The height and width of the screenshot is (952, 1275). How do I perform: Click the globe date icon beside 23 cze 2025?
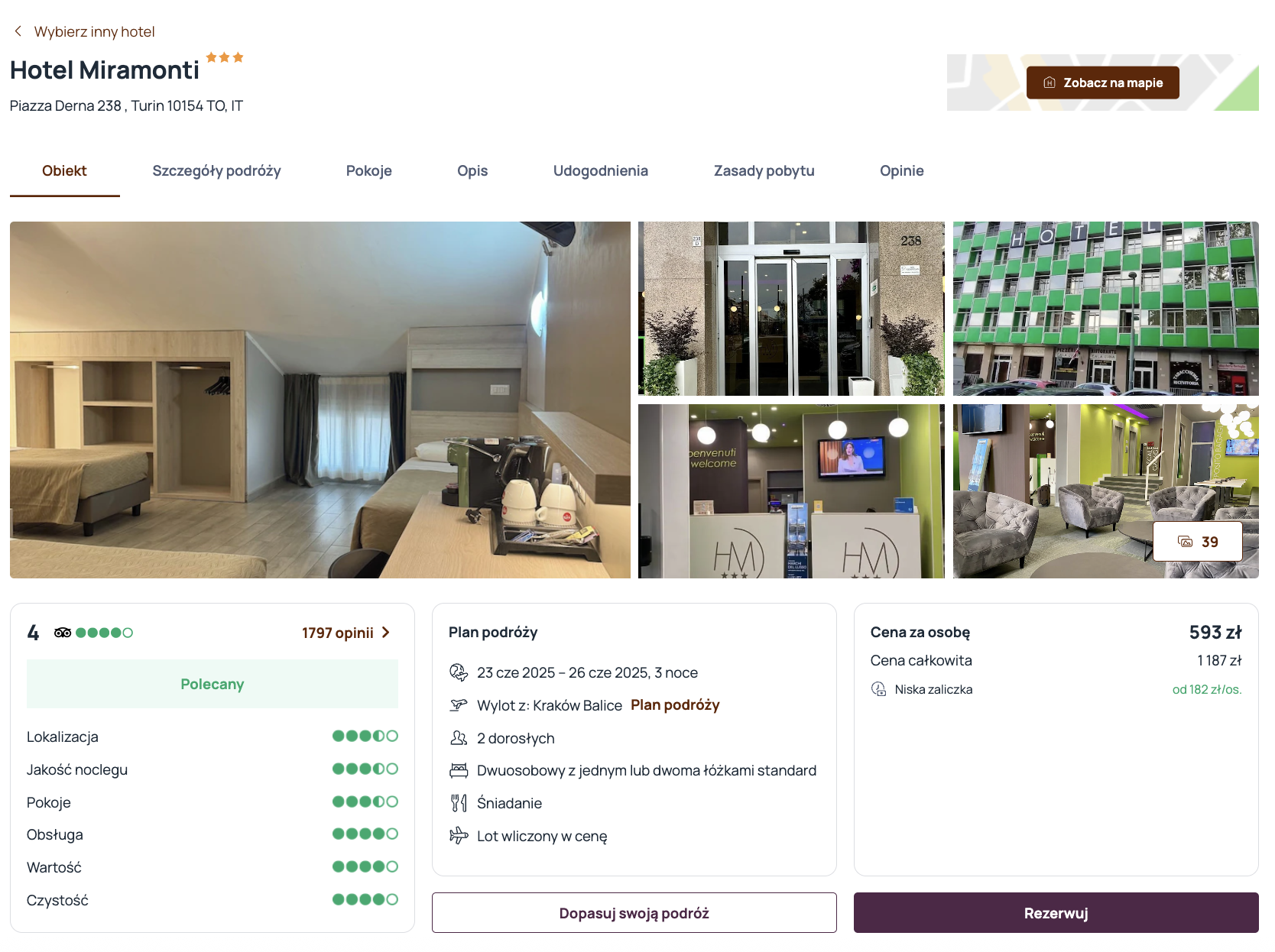(x=459, y=672)
